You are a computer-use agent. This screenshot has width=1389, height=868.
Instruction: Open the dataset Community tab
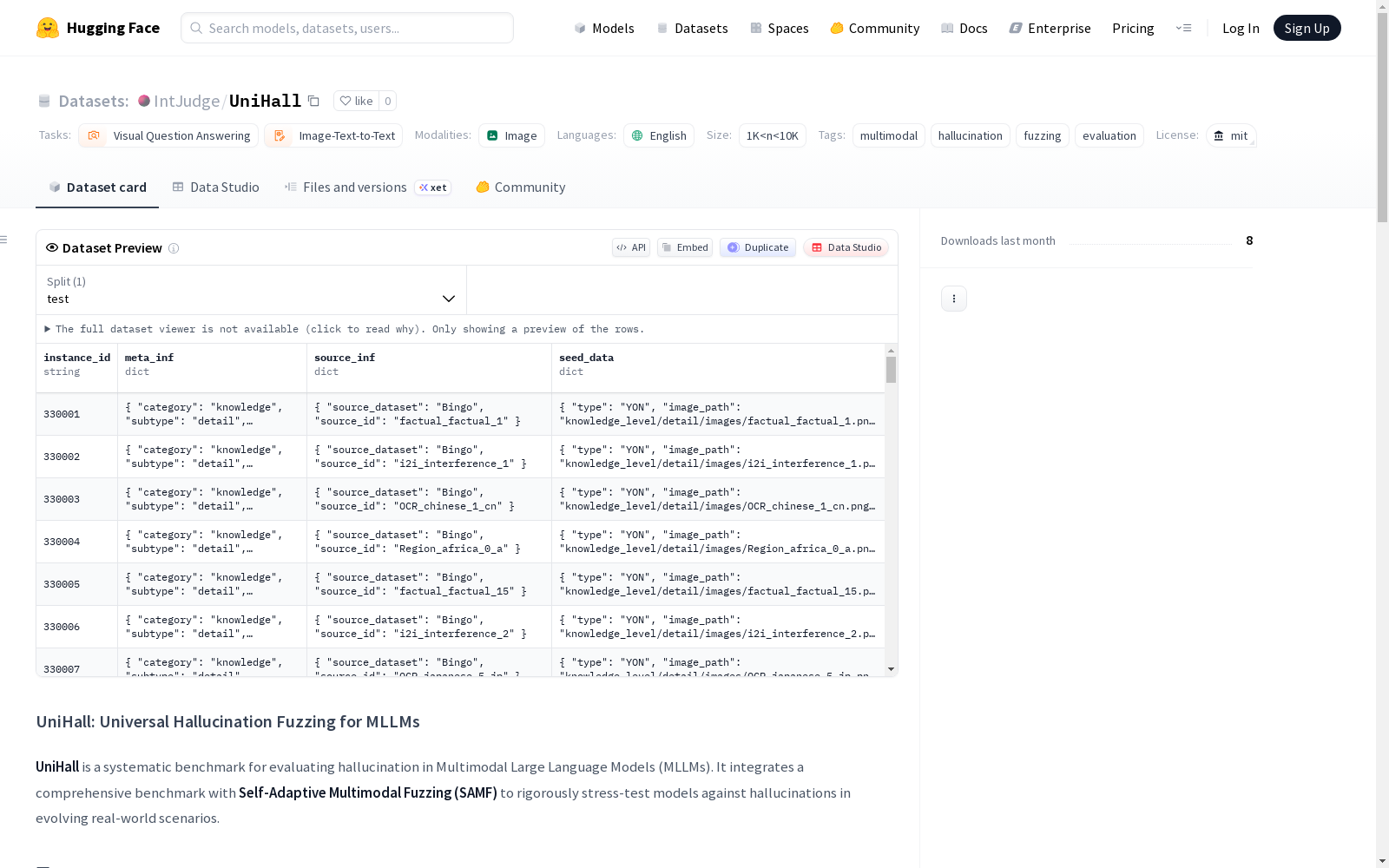(521, 187)
